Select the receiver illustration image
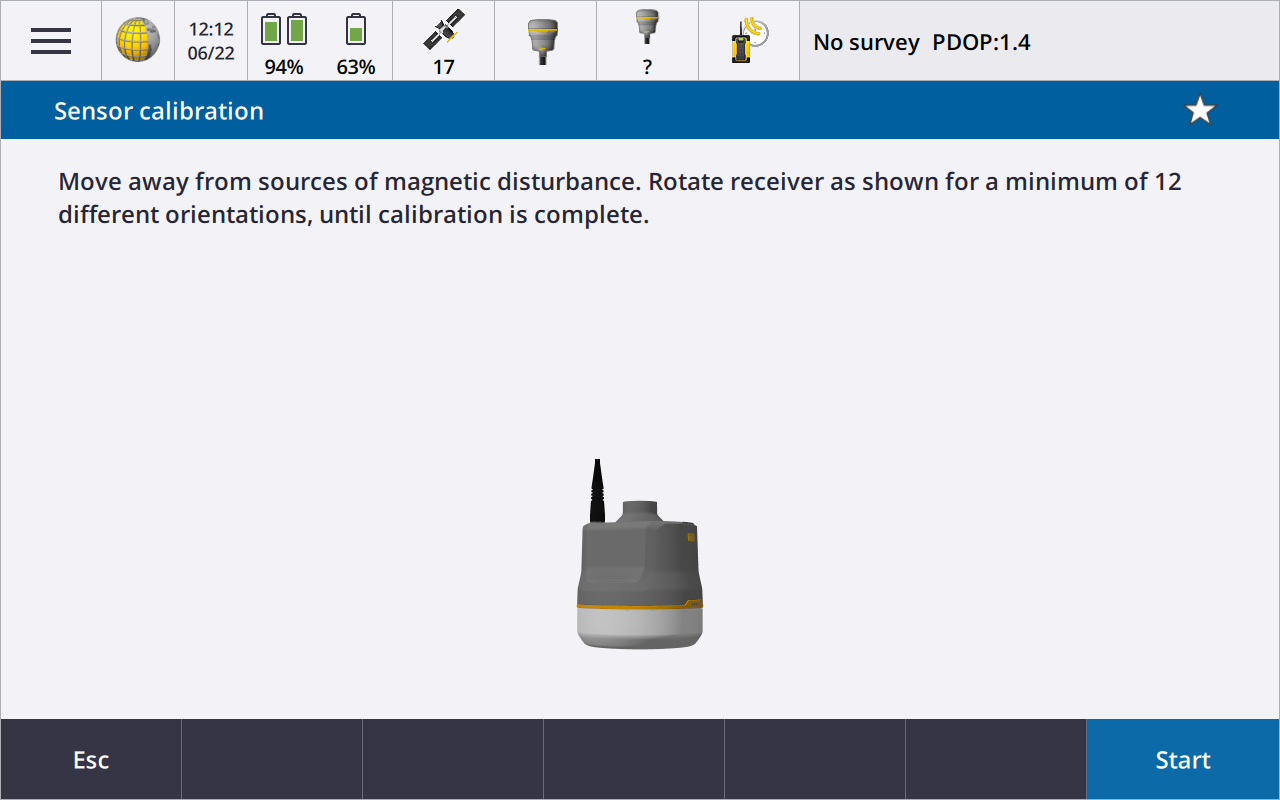 [x=640, y=554]
